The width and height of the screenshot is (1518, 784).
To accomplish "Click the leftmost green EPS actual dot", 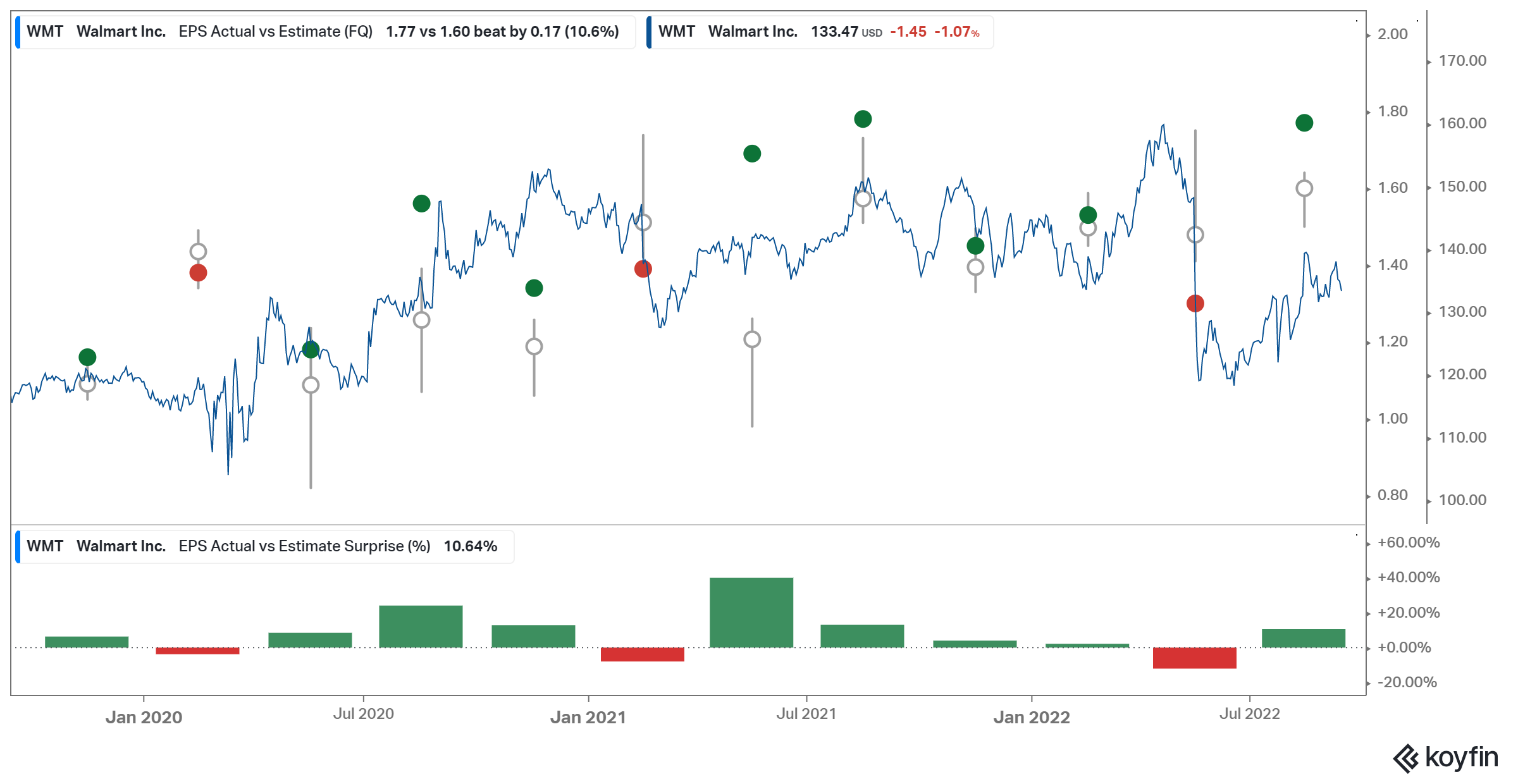I will 87,357.
